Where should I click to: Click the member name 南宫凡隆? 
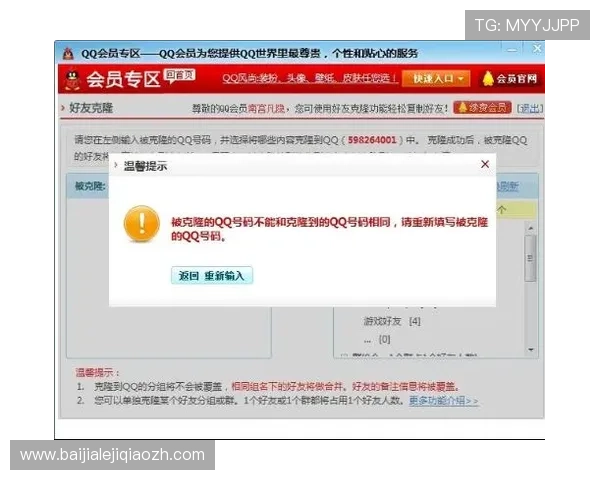[x=266, y=109]
